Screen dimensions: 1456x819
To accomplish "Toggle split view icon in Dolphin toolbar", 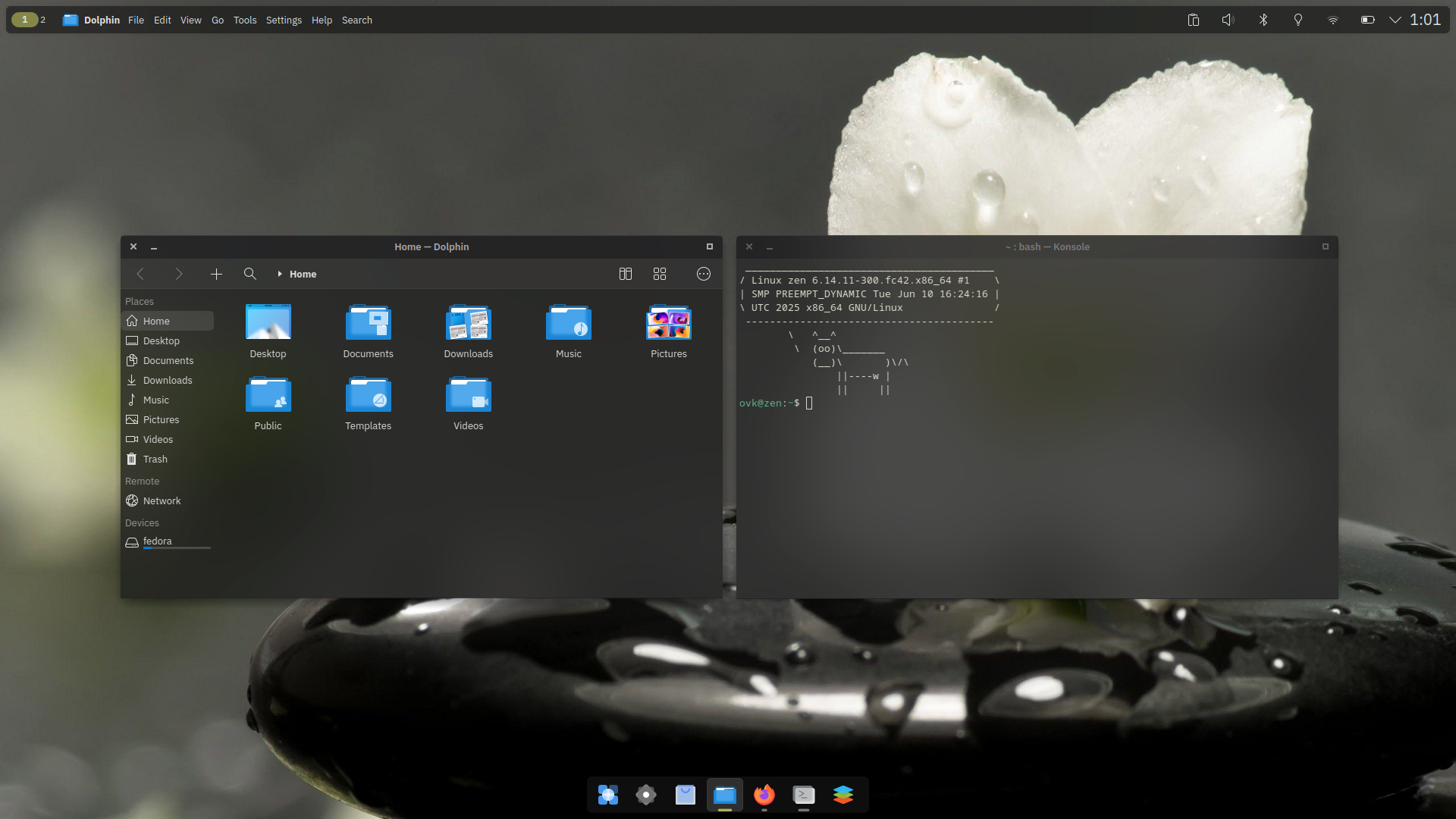I will coord(626,274).
